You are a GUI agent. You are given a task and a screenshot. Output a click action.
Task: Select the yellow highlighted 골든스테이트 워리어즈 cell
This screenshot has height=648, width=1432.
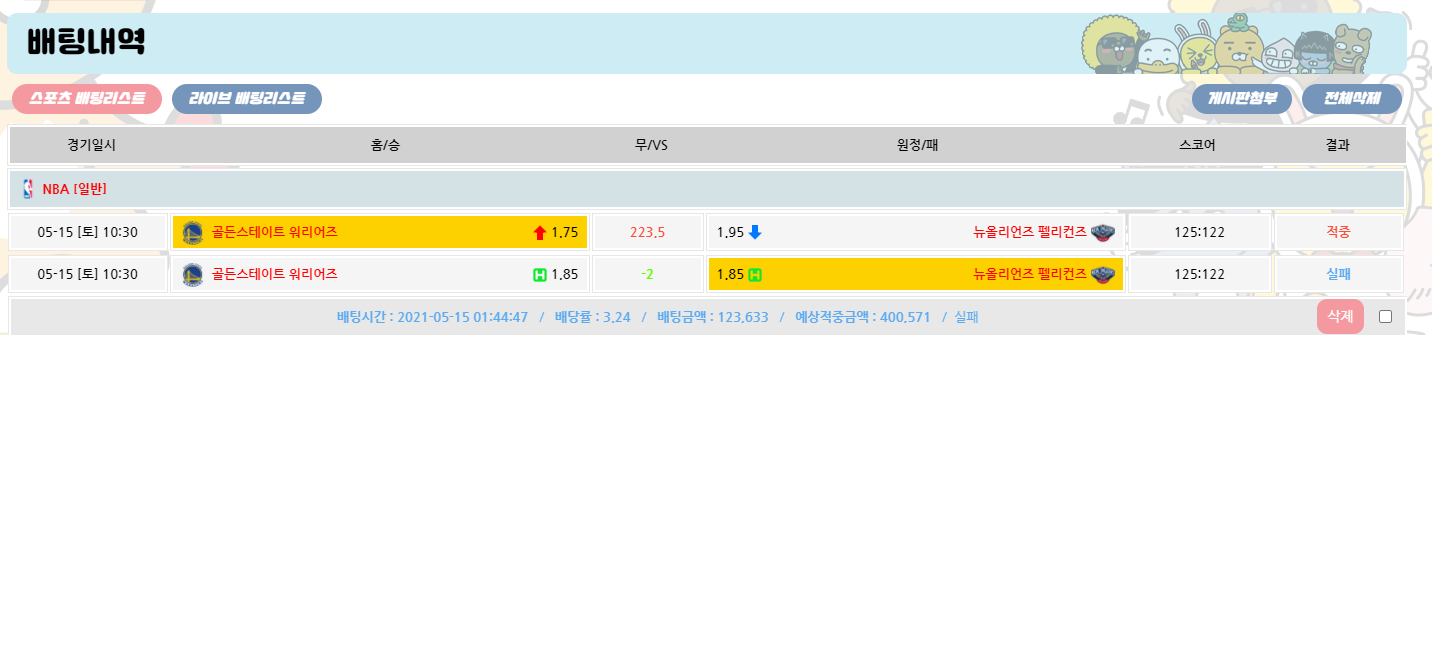click(x=380, y=232)
